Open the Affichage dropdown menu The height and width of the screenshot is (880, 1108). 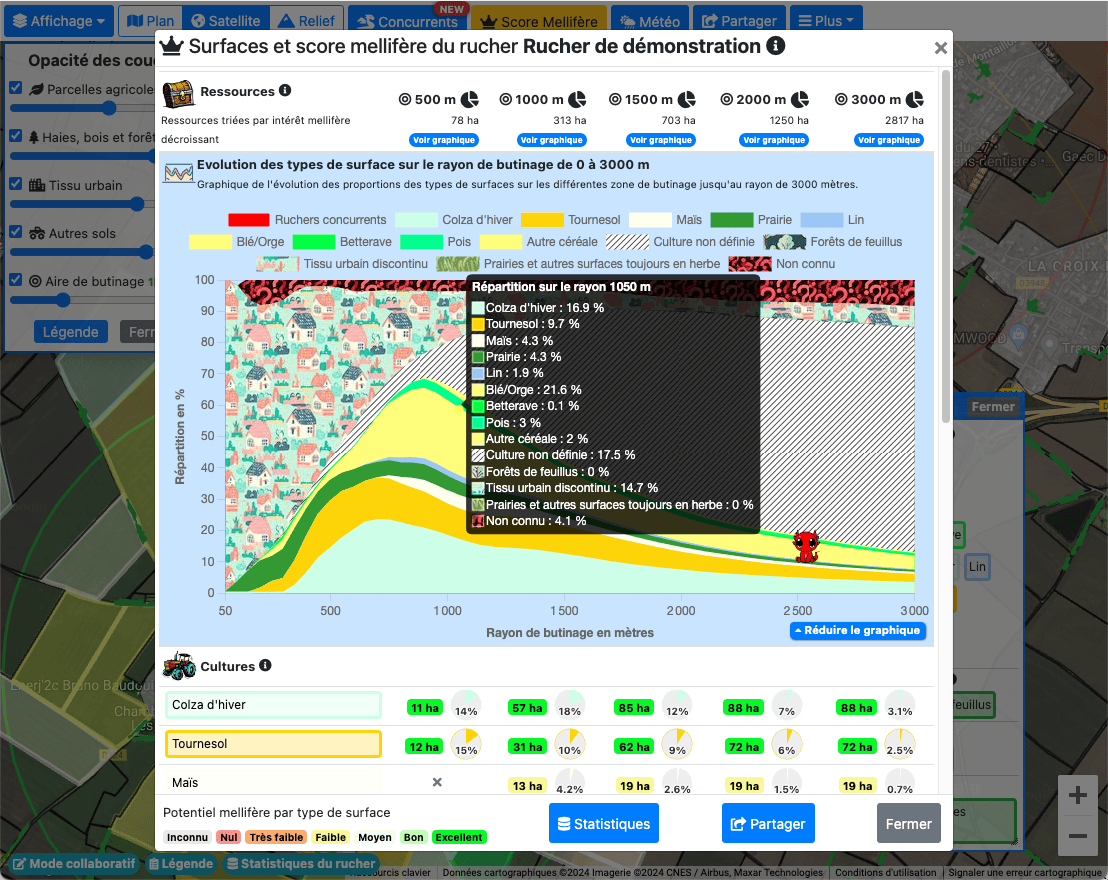59,21
